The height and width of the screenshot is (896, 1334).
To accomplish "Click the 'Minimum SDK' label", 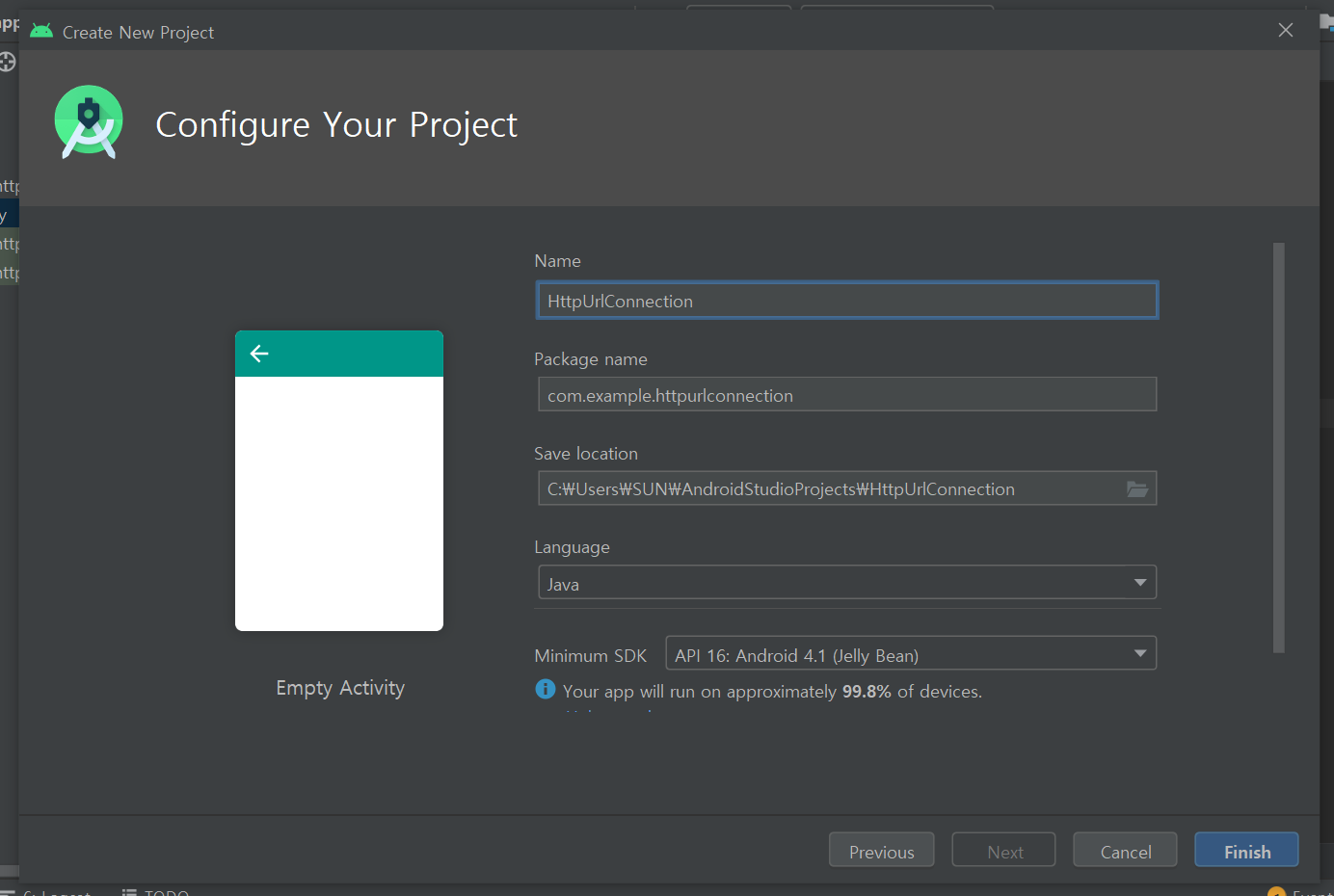I will point(591,656).
